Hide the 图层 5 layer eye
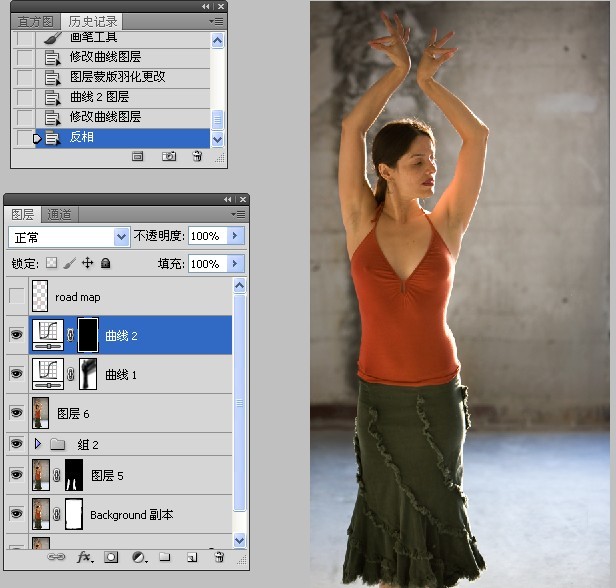This screenshot has height=588, width=616. (16, 474)
